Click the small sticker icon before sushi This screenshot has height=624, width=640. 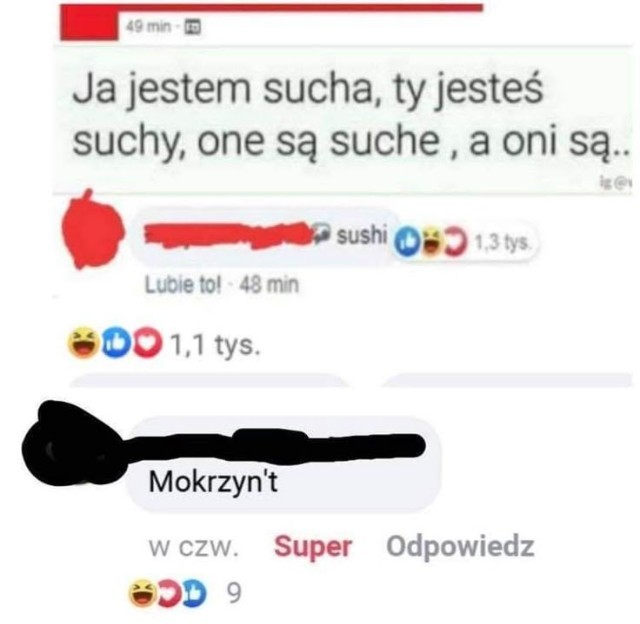click(322, 233)
